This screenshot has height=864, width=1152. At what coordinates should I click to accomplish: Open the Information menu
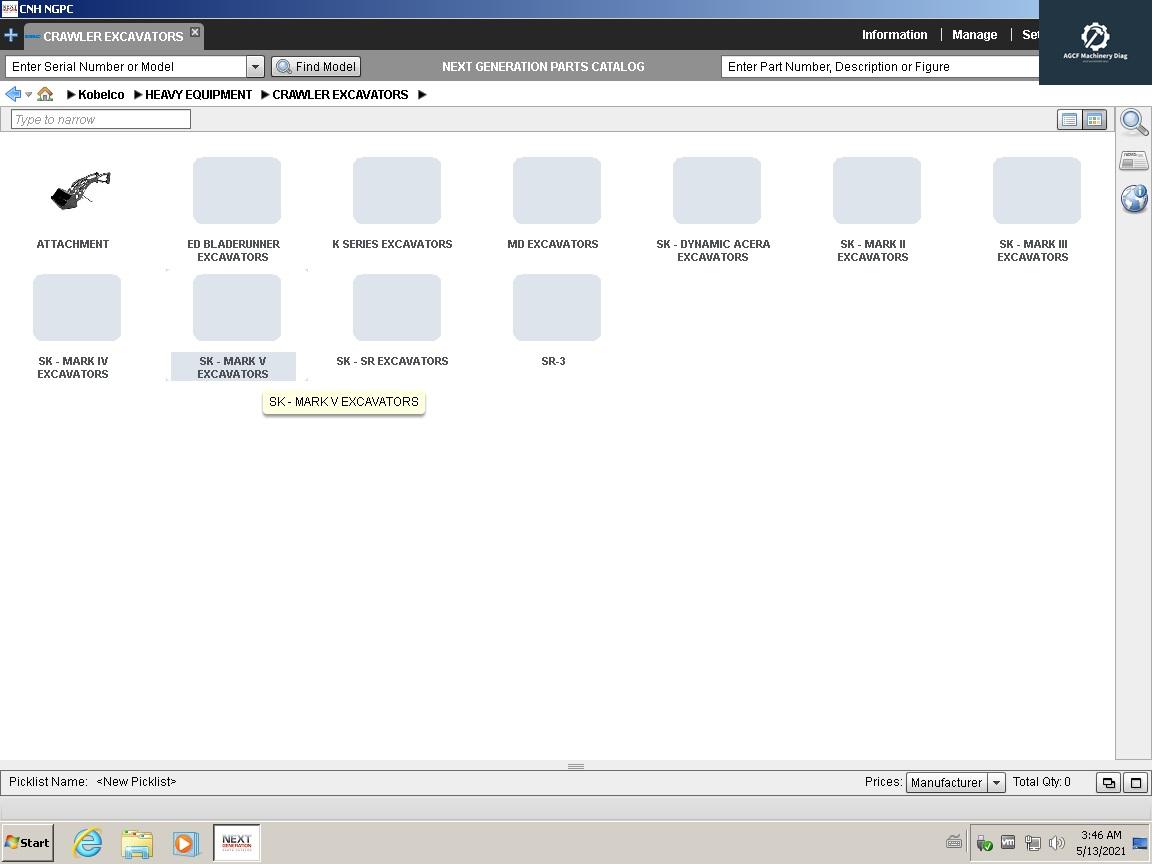(894, 34)
